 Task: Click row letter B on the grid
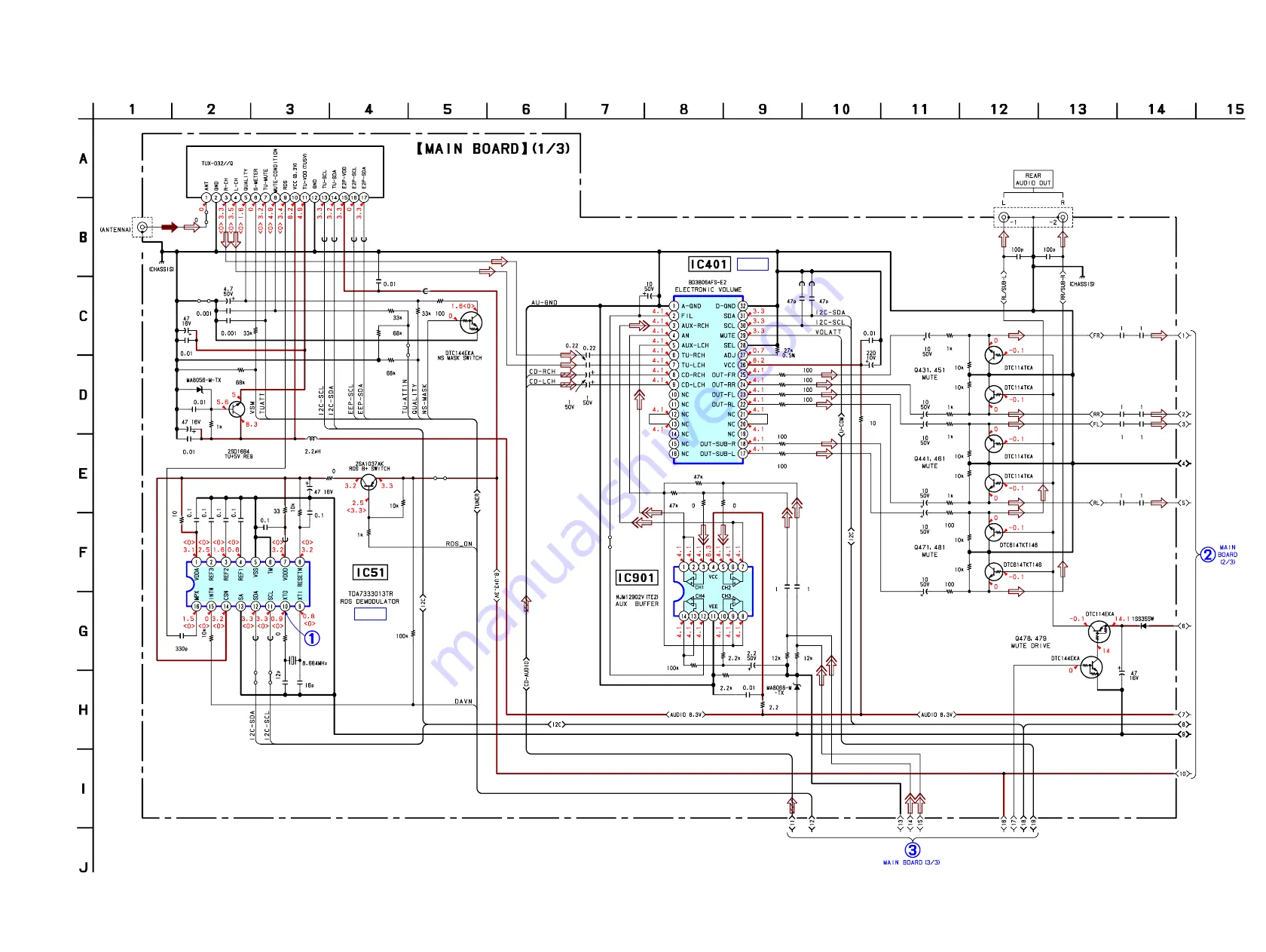(x=83, y=237)
